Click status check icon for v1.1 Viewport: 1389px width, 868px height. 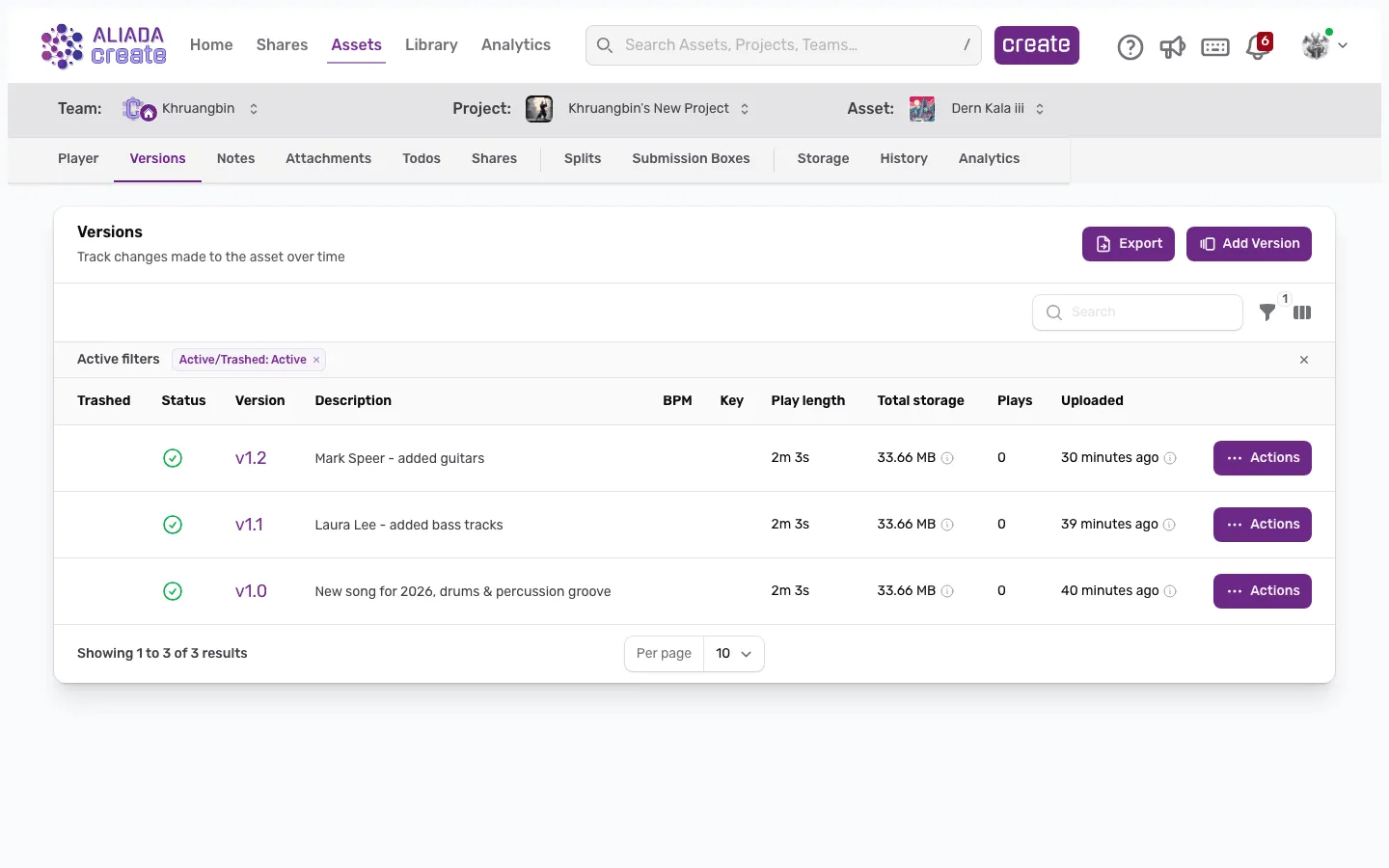tap(173, 525)
